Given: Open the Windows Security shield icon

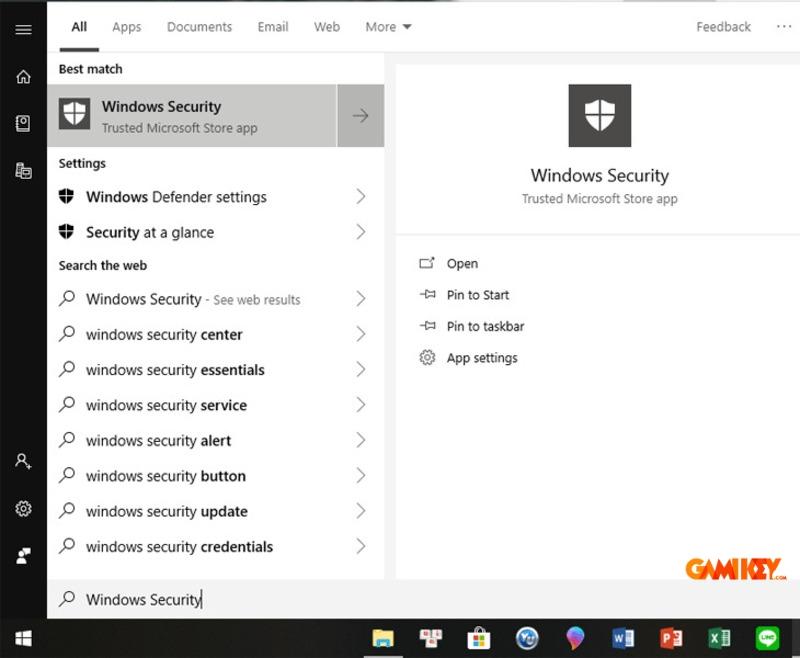Looking at the screenshot, I should pos(75,115).
